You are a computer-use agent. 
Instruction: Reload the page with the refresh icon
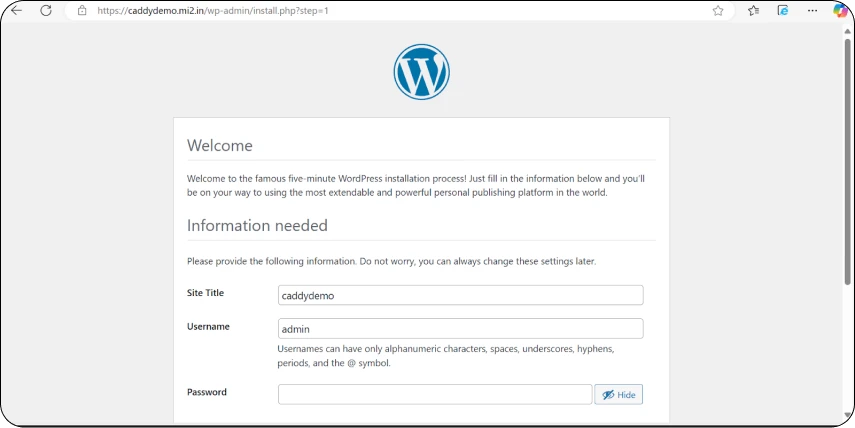46,10
